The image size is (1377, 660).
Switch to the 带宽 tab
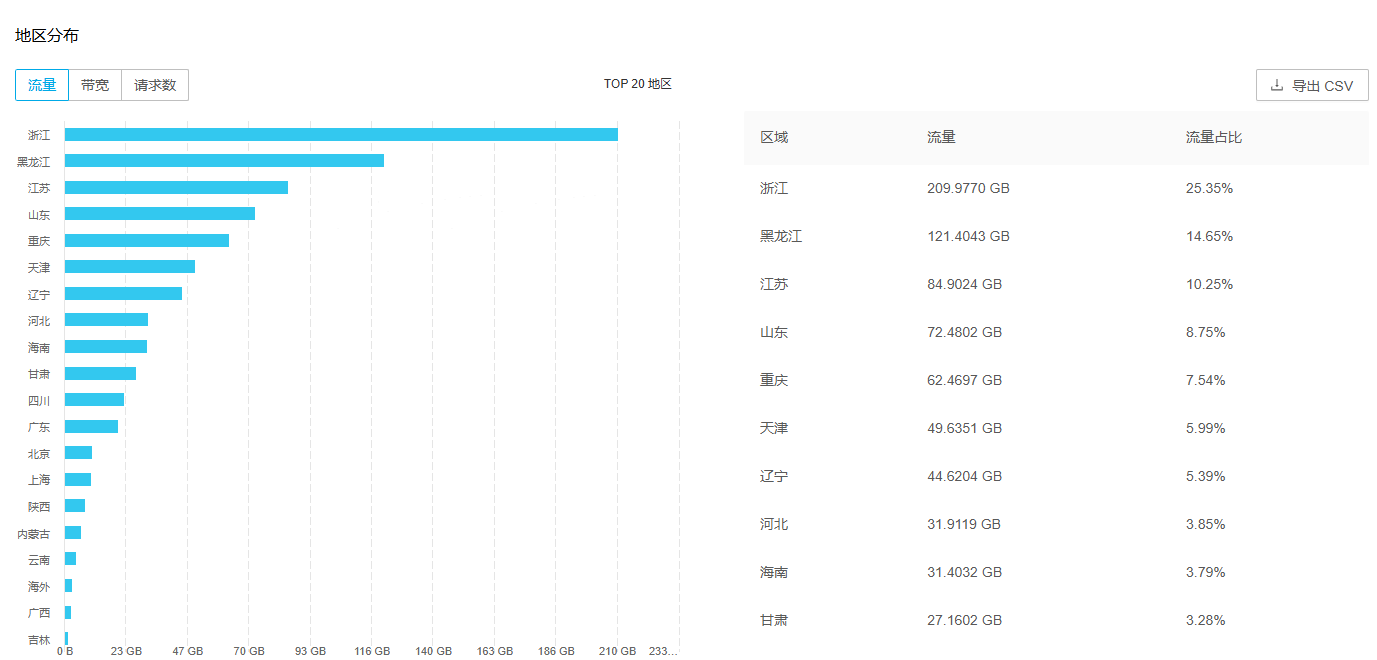(95, 85)
